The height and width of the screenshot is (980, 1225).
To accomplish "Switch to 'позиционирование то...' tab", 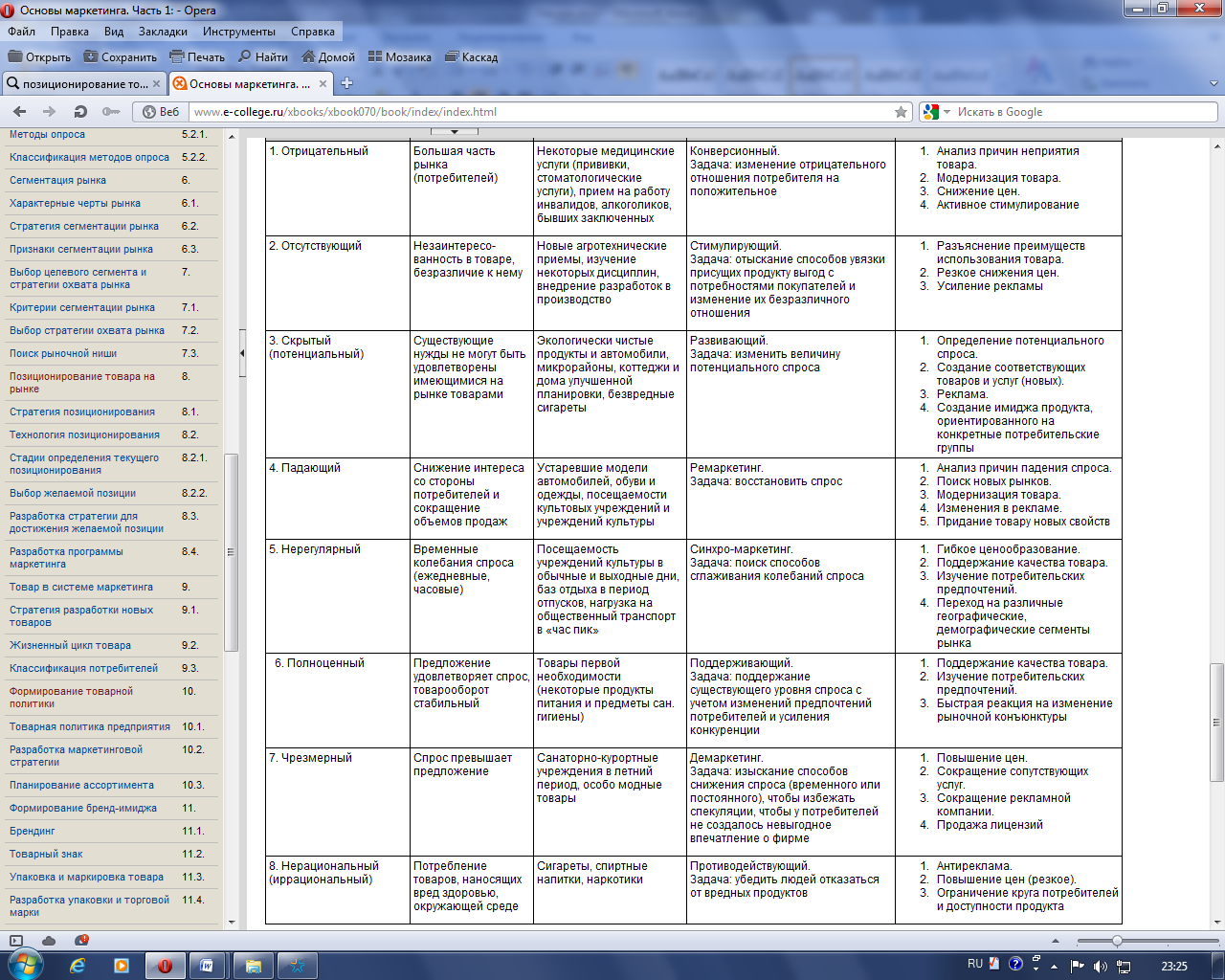I will point(84,84).
